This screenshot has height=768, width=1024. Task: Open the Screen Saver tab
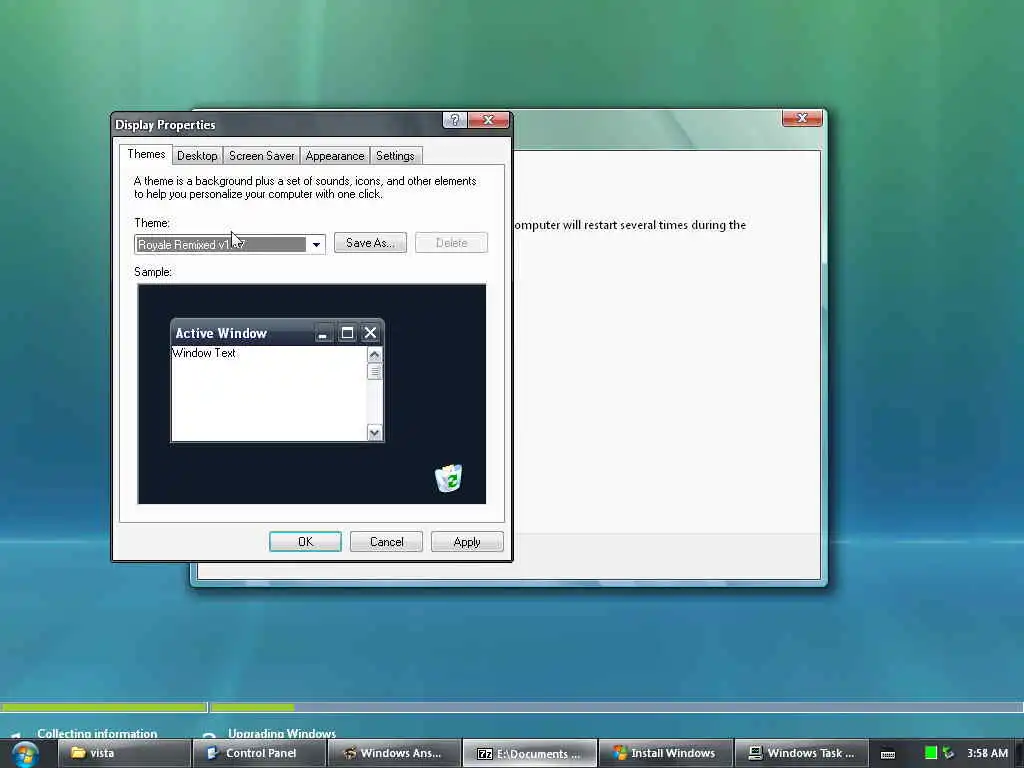tap(261, 156)
